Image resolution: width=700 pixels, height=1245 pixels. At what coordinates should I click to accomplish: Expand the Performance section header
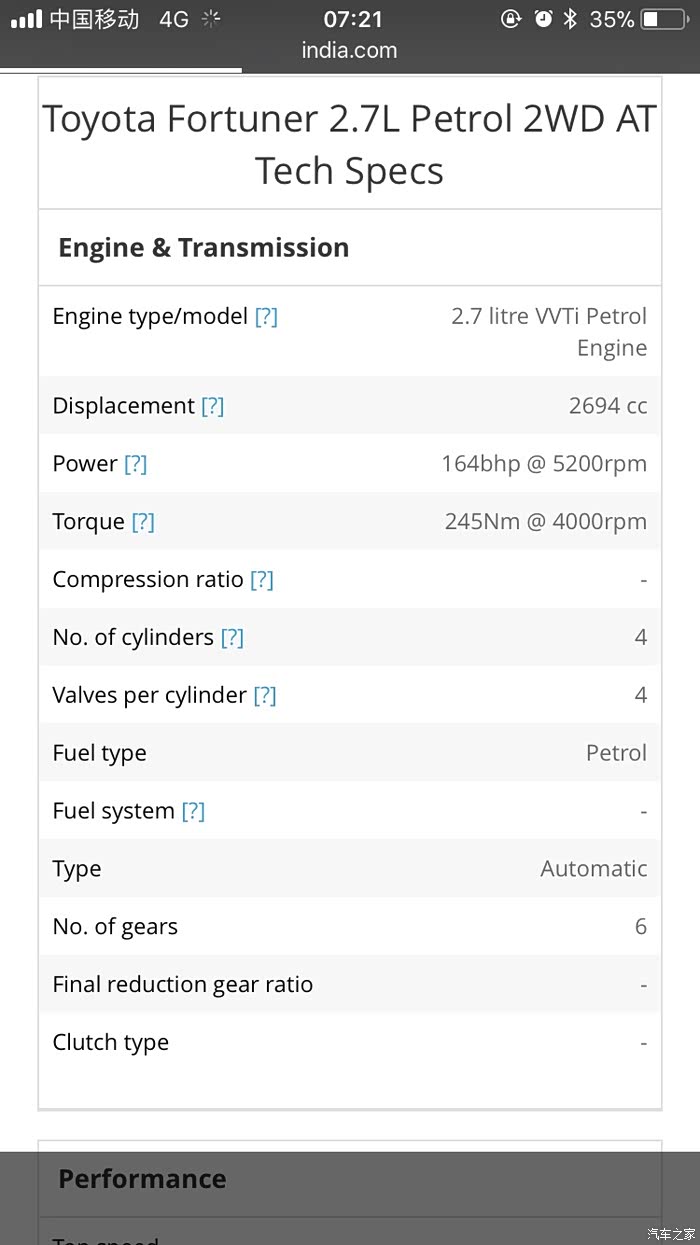[142, 1179]
